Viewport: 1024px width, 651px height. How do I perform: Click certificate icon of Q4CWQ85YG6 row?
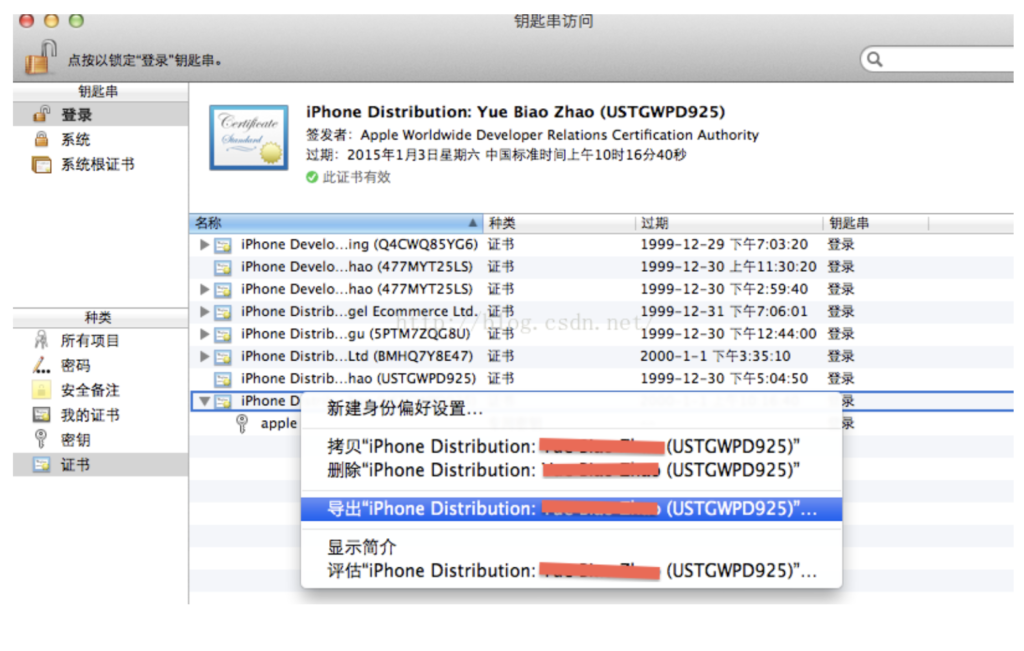pos(223,245)
